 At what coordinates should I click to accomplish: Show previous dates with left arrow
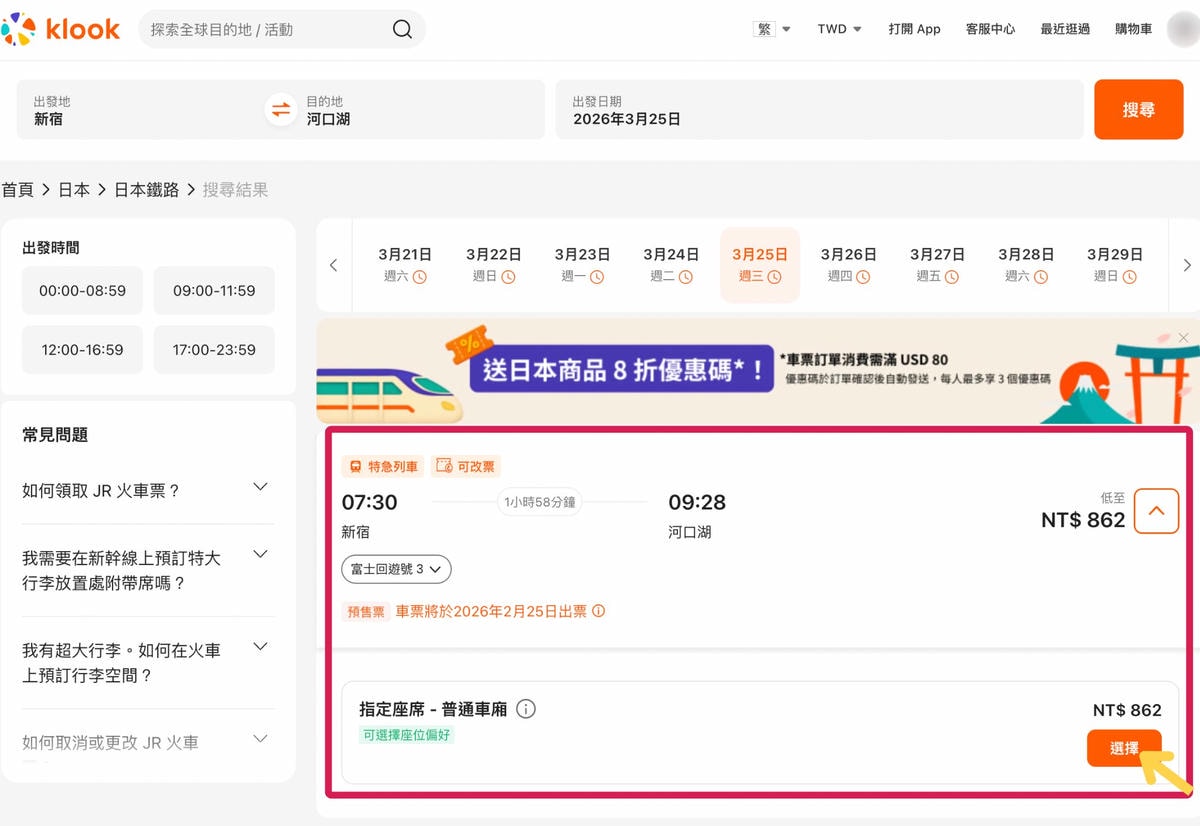point(334,265)
